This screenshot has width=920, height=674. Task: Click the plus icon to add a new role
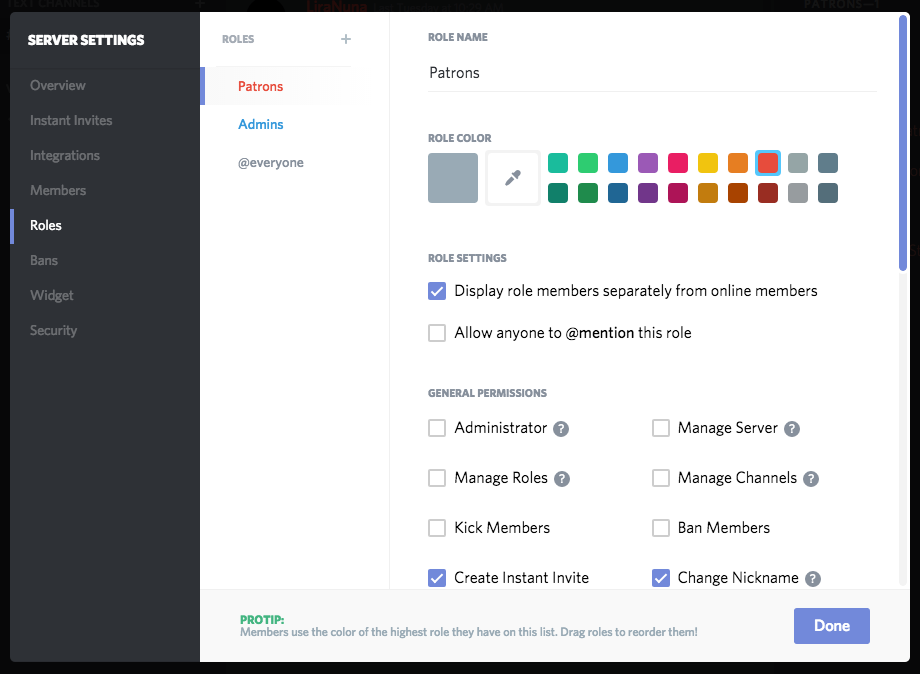coord(345,39)
